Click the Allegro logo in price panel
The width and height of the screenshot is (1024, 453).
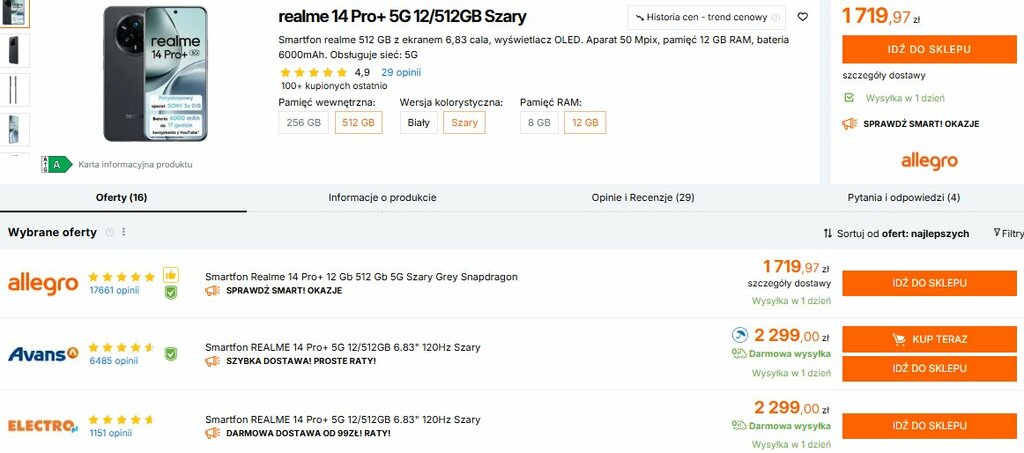tap(929, 161)
